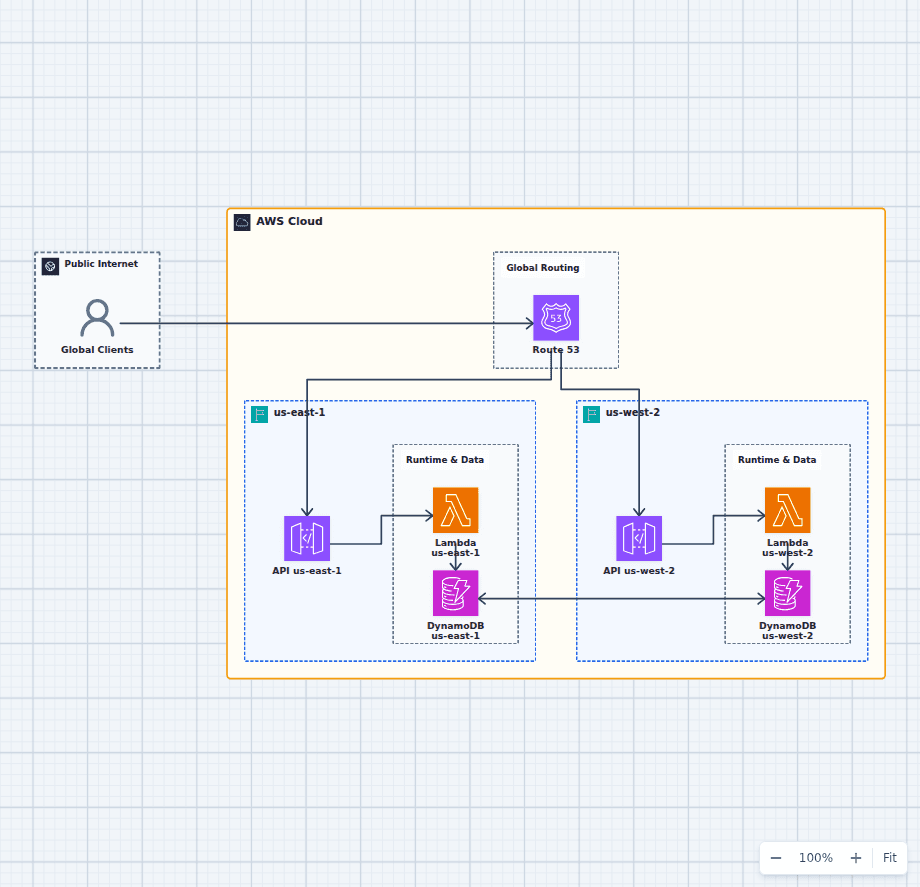Select the Public Internet label
Image resolution: width=920 pixels, height=887 pixels.
point(101,264)
